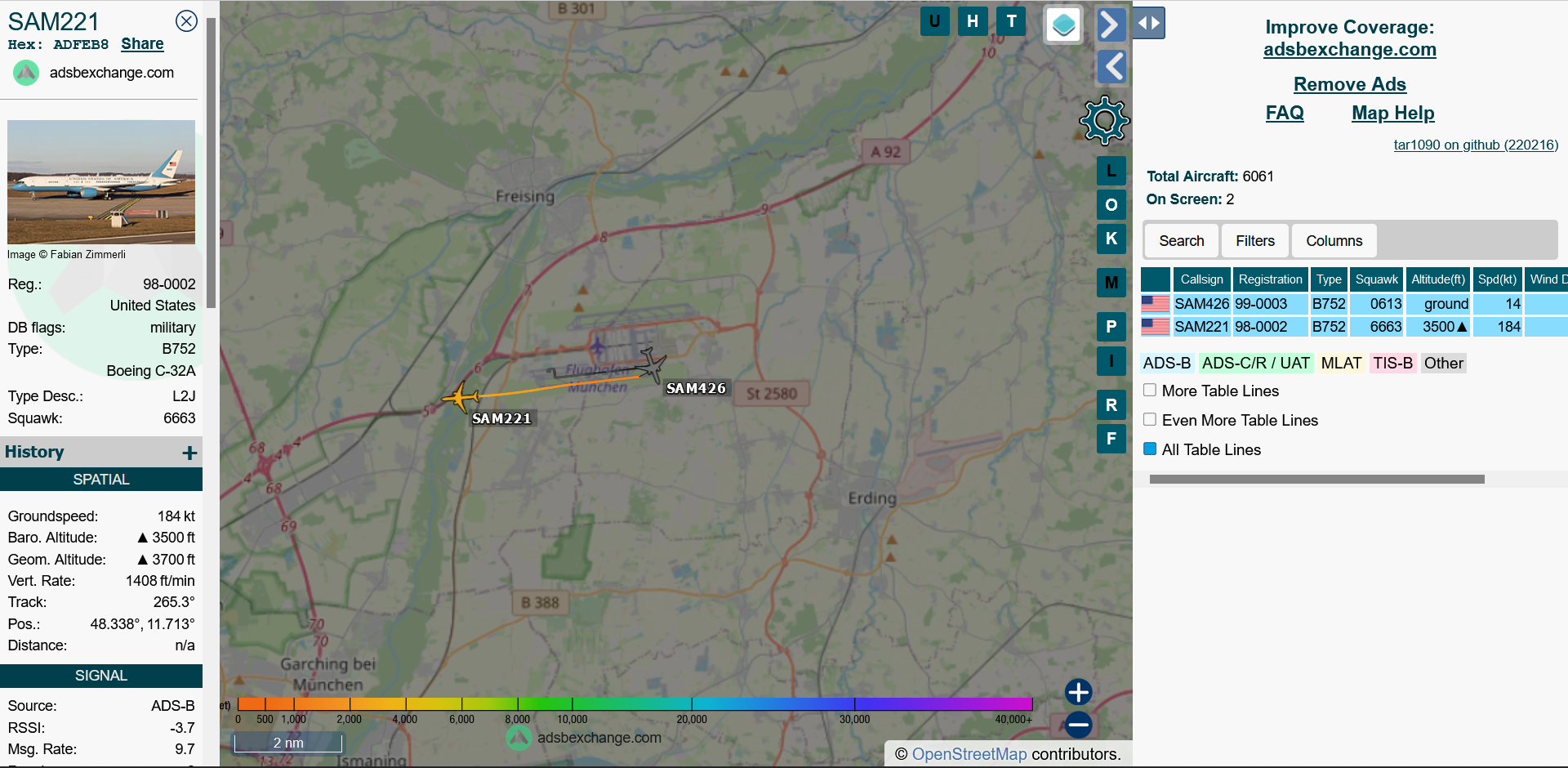The image size is (1568, 768).
Task: Toggle the P map option
Action: click(1111, 327)
